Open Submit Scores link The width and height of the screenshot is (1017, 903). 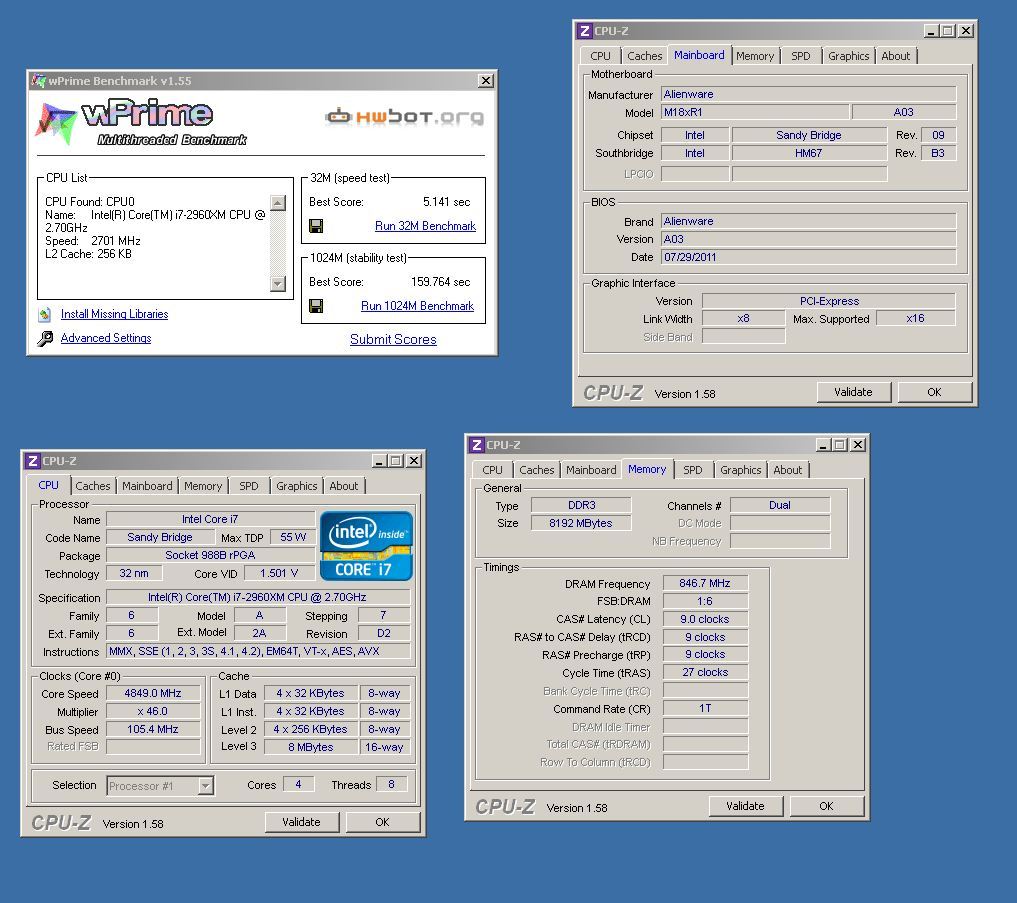click(x=393, y=339)
